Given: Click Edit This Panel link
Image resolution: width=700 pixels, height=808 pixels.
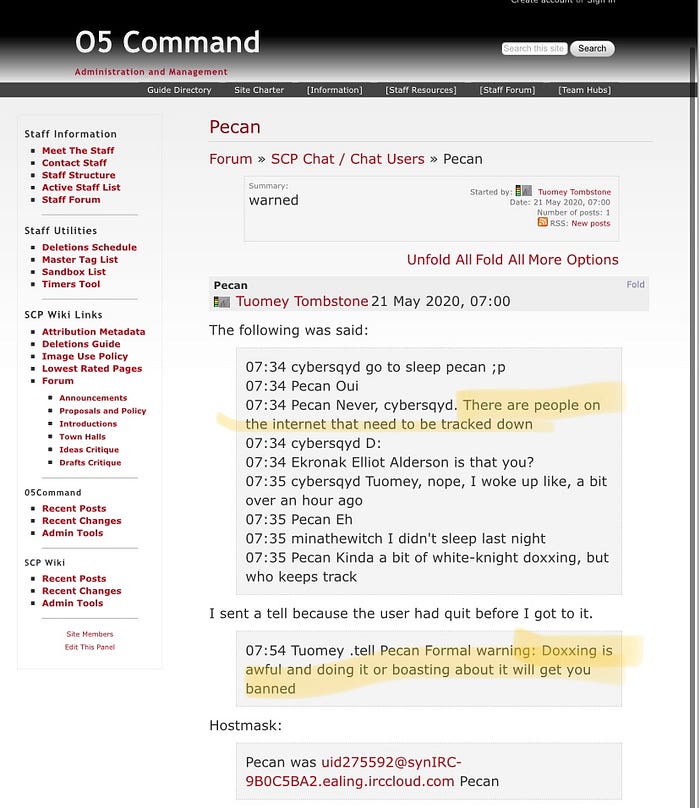Looking at the screenshot, I should coord(90,647).
